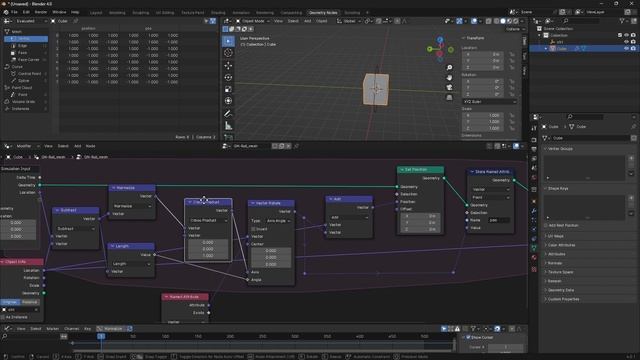Switch to the Shading workspace tab
Viewport: 640px width, 360px height.
[x=218, y=13]
